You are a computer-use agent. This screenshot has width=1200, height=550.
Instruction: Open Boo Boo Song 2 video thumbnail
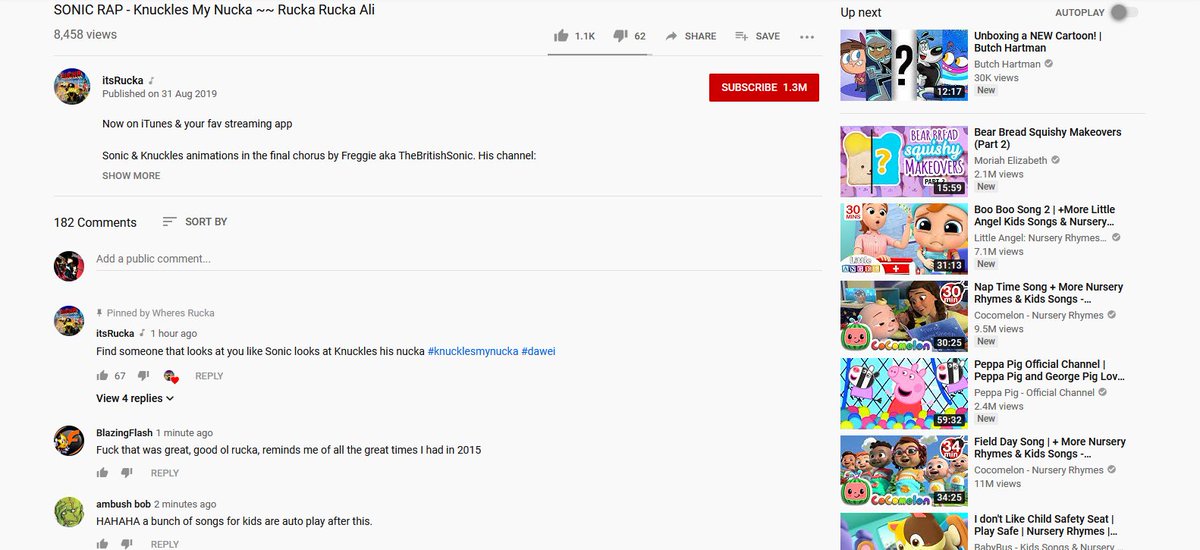[x=903, y=238]
